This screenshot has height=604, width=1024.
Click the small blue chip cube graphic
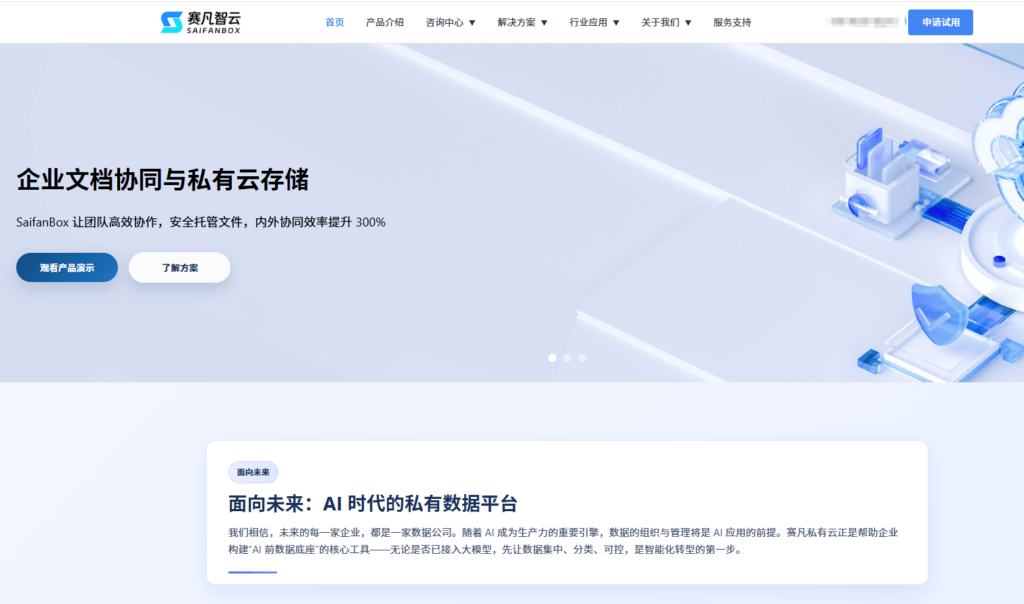click(x=868, y=358)
